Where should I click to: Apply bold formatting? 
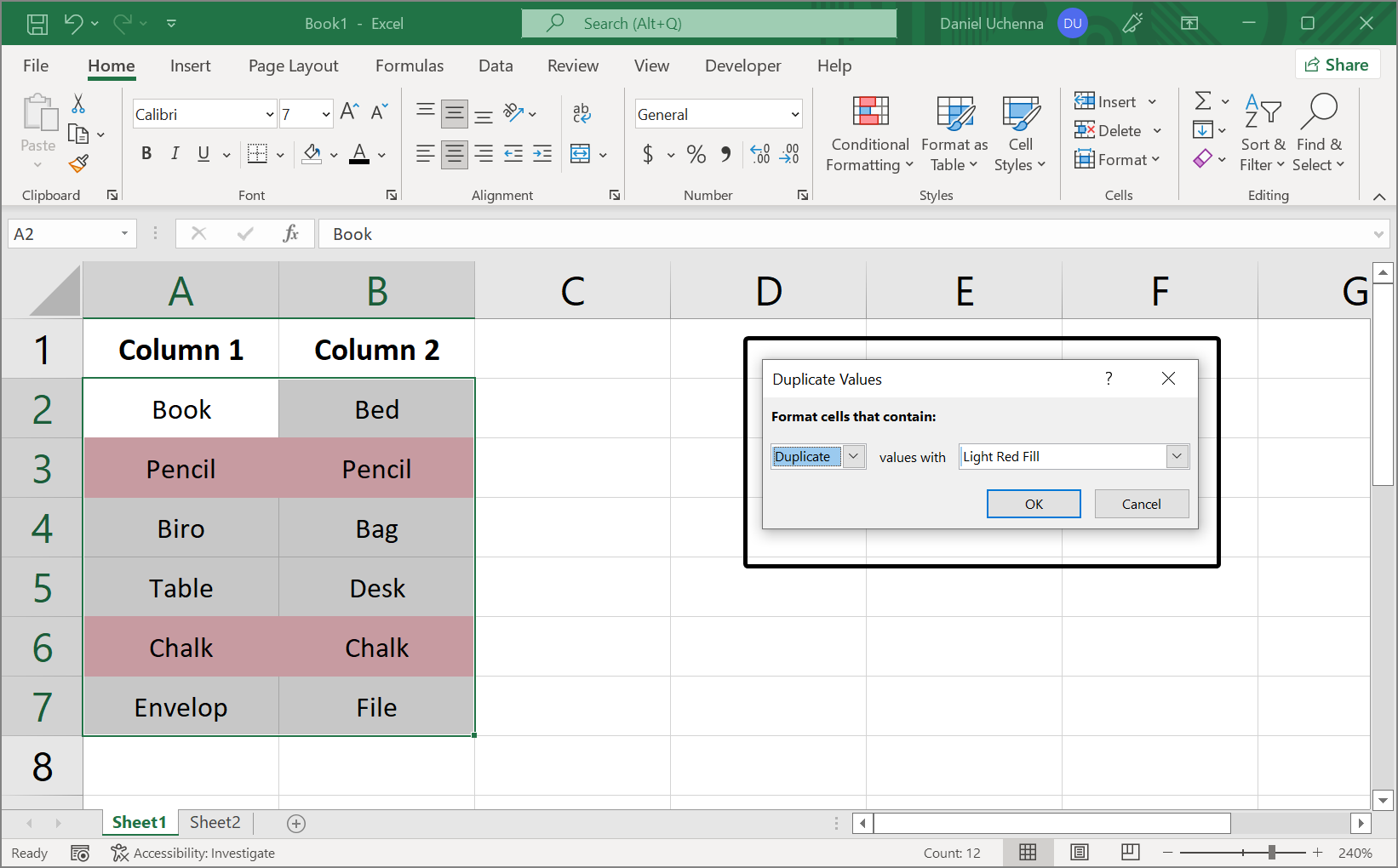pos(146,154)
